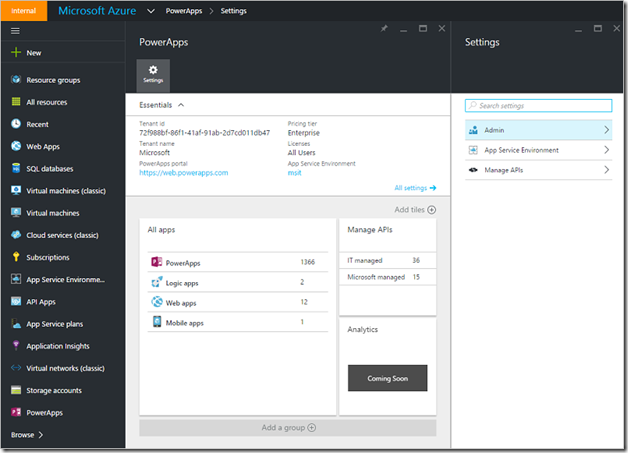Click the Settings gear toolbar button
Image resolution: width=628 pixels, height=453 pixels.
(153, 75)
